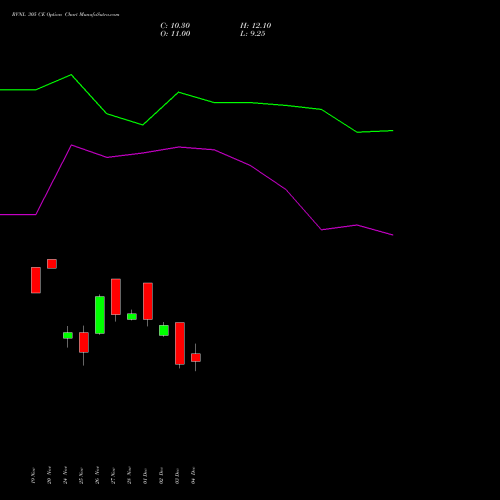This screenshot has width=500, height=500.
Task: Select the '25 Nov' date label
Action: pos(81,476)
